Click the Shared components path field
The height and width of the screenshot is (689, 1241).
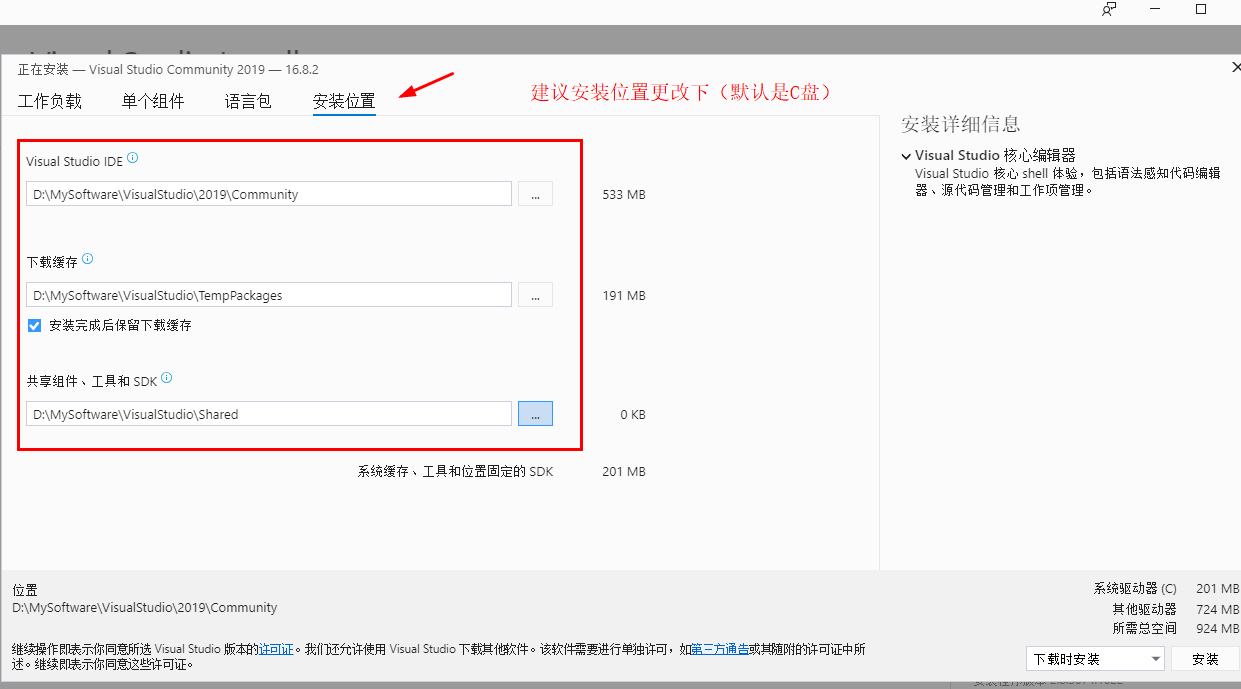click(x=269, y=414)
